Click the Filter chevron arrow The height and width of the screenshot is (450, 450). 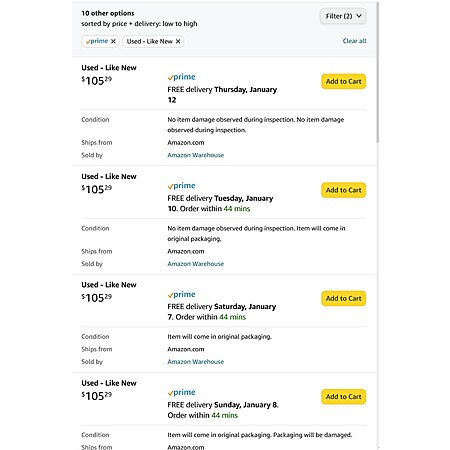(359, 16)
